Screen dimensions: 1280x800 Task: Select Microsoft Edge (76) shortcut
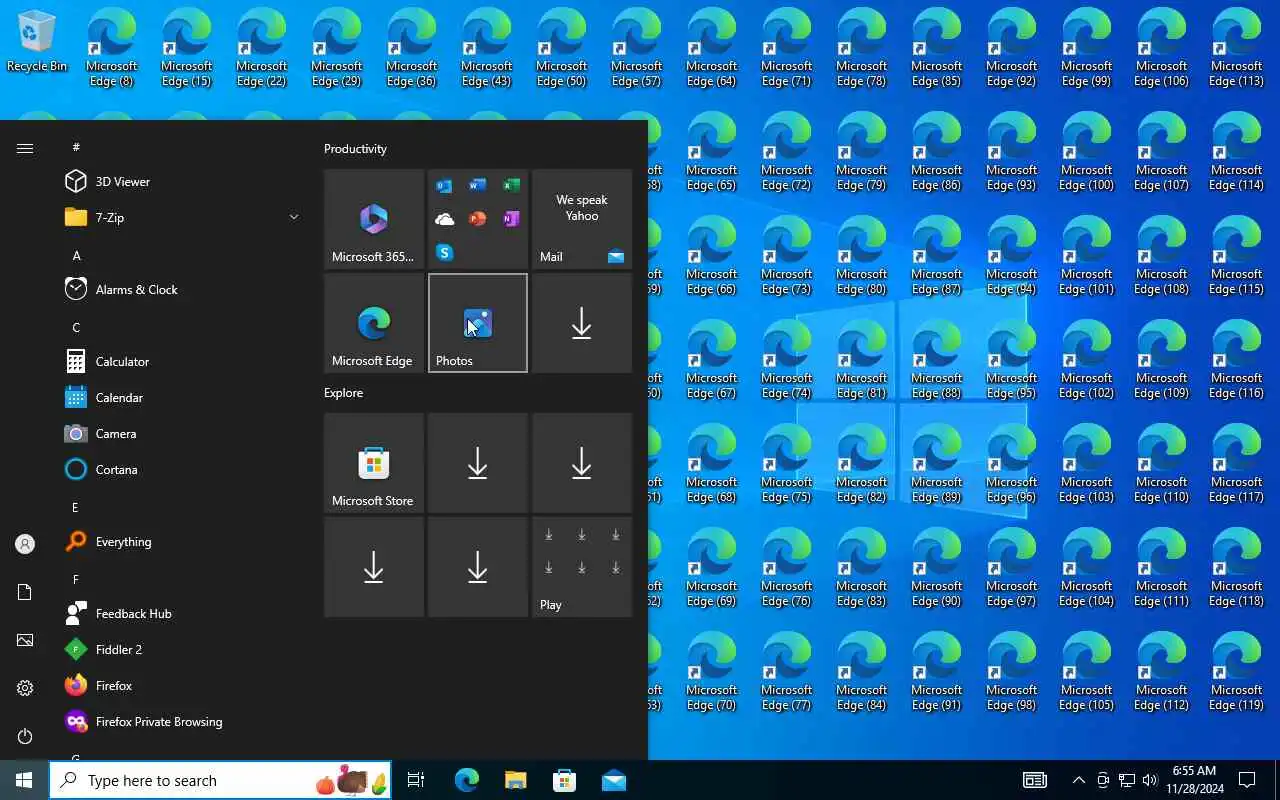(x=787, y=567)
